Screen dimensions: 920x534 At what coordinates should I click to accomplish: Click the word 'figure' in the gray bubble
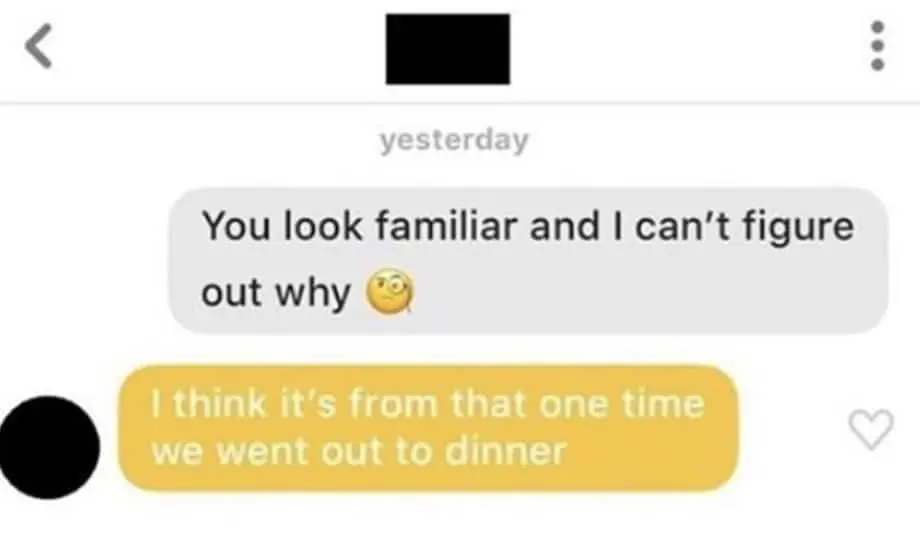click(x=798, y=228)
